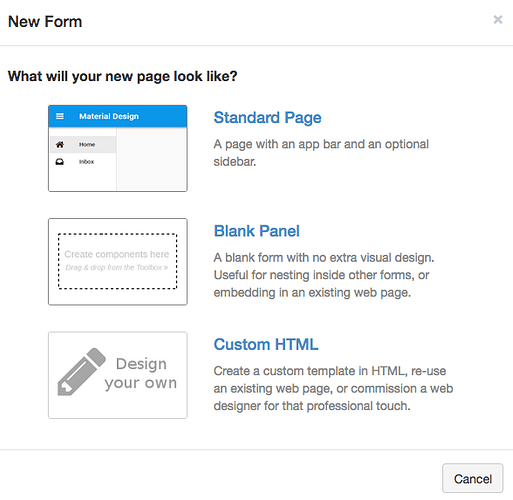Close the New Form dialog with X
Image resolution: width=513 pixels, height=500 pixels.
(498, 20)
